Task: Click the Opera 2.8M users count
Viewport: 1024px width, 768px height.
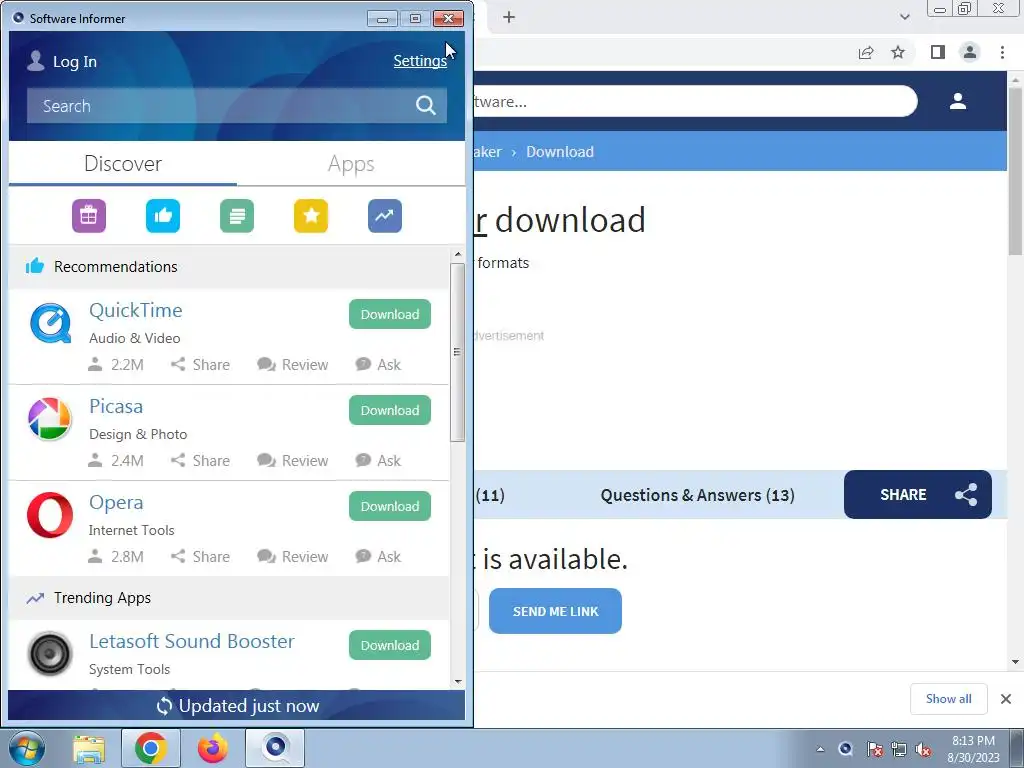Action: (x=116, y=556)
